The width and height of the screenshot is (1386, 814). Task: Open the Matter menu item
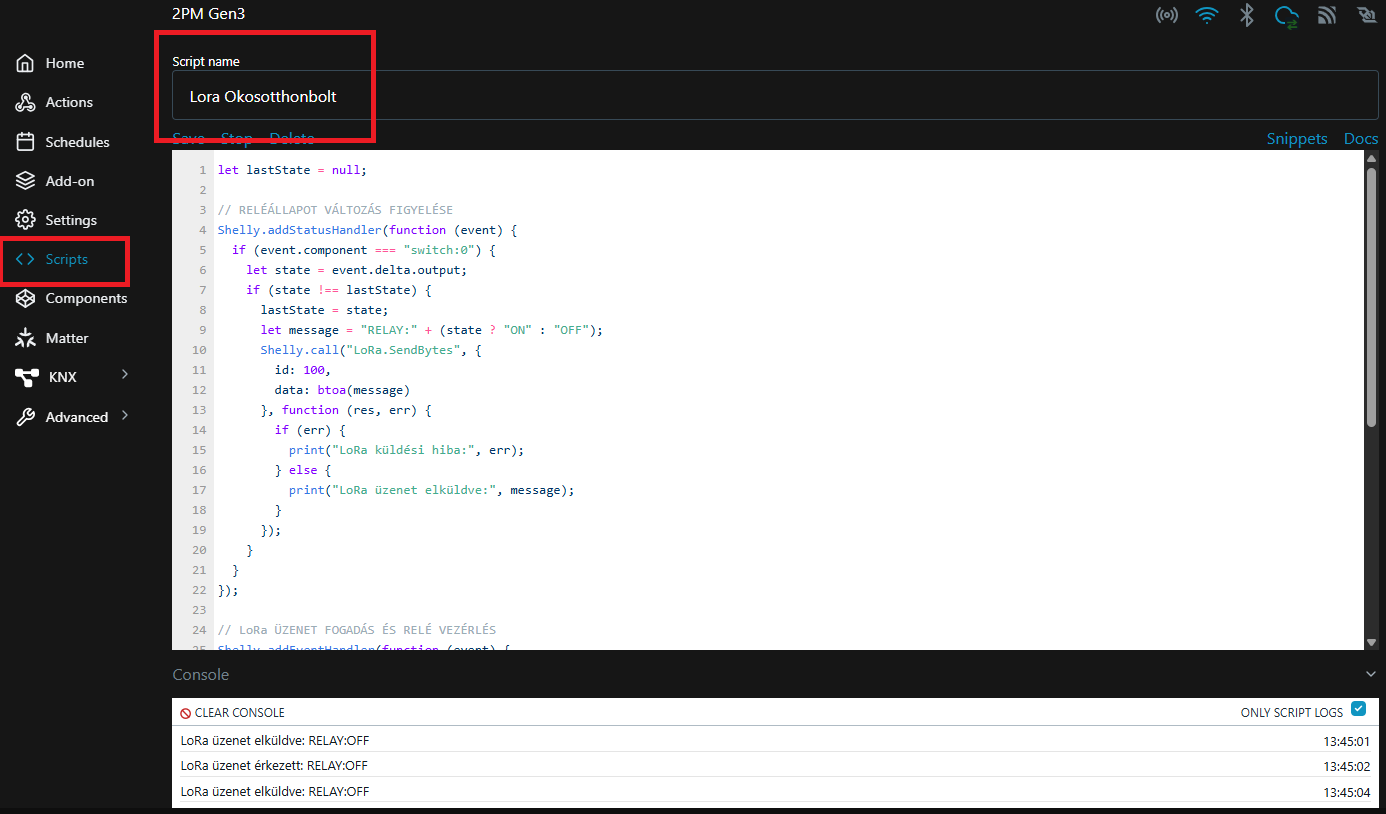[x=67, y=338]
